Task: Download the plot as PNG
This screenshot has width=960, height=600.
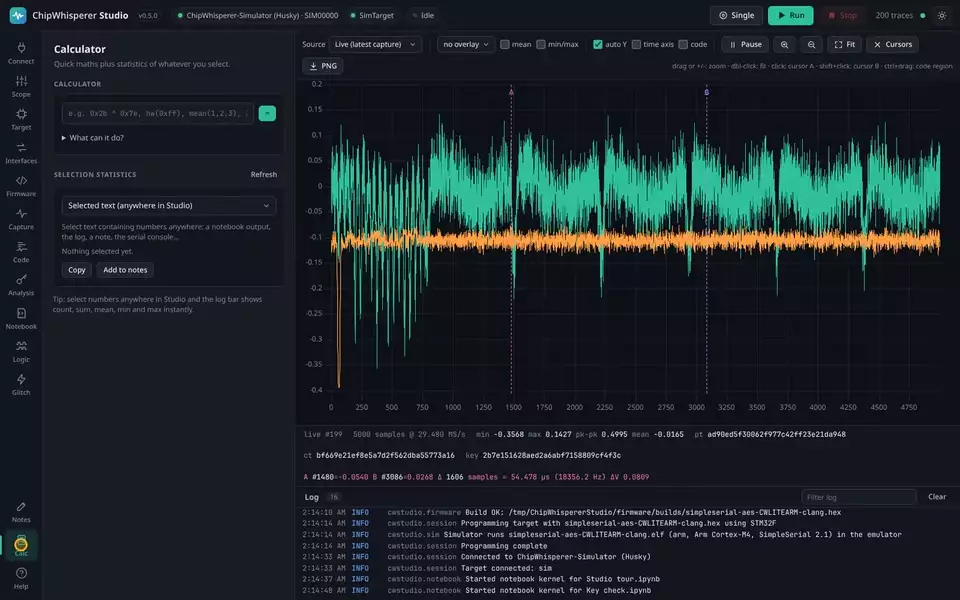Action: [x=323, y=66]
